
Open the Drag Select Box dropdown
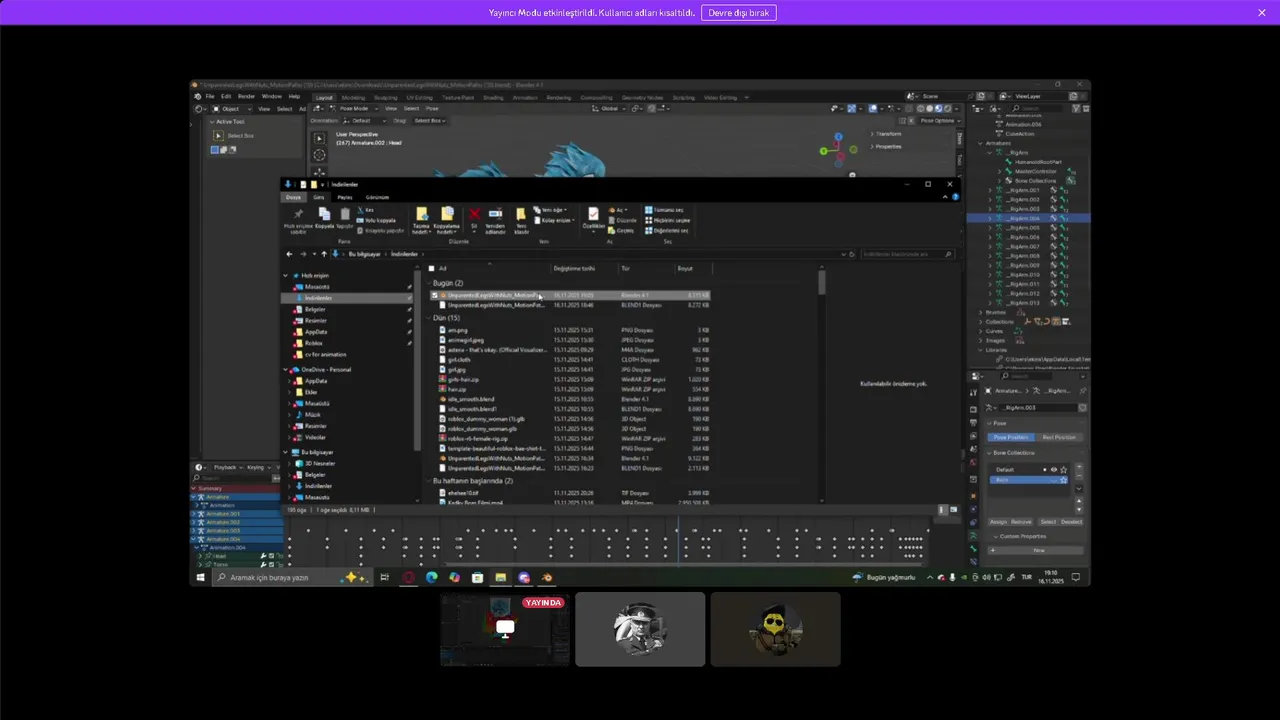click(430, 120)
